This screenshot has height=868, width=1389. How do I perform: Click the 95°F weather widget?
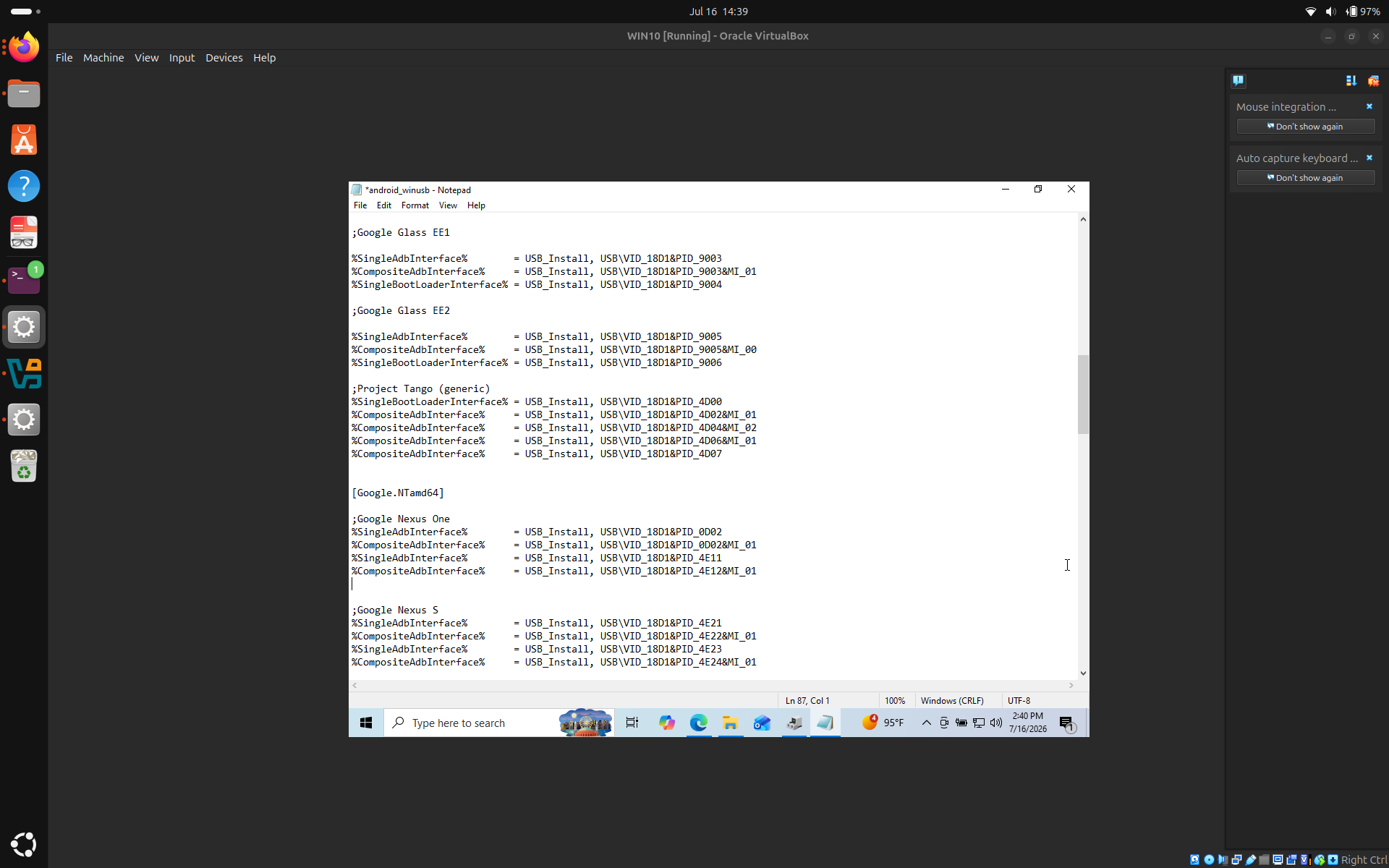(x=883, y=723)
